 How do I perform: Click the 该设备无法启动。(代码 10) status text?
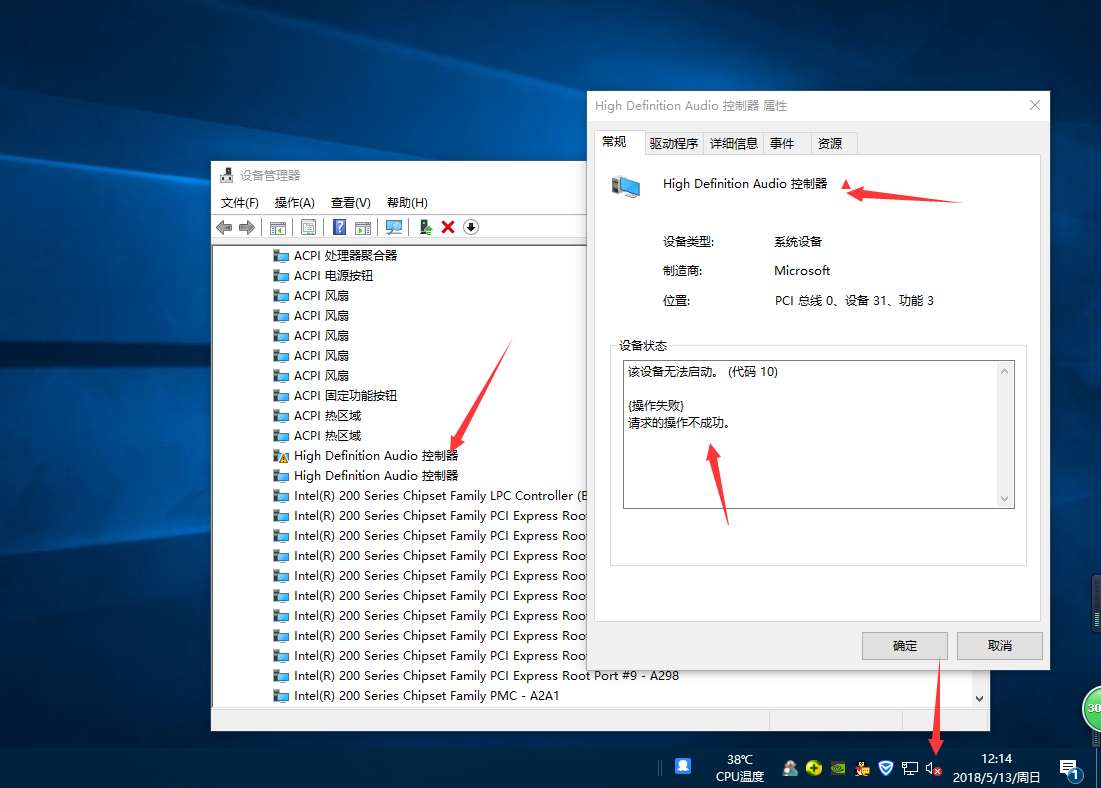coord(703,372)
